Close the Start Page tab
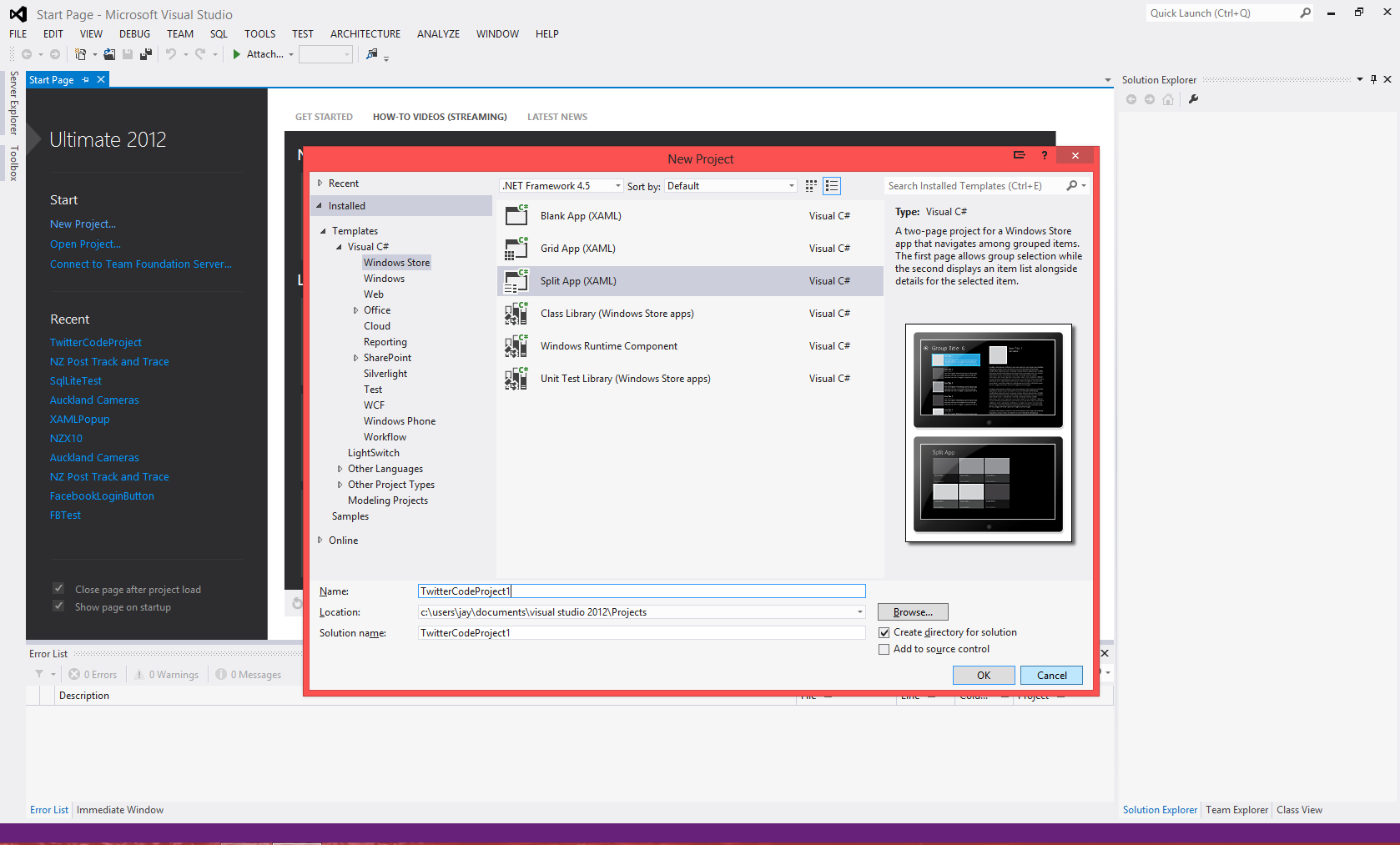 (x=101, y=80)
